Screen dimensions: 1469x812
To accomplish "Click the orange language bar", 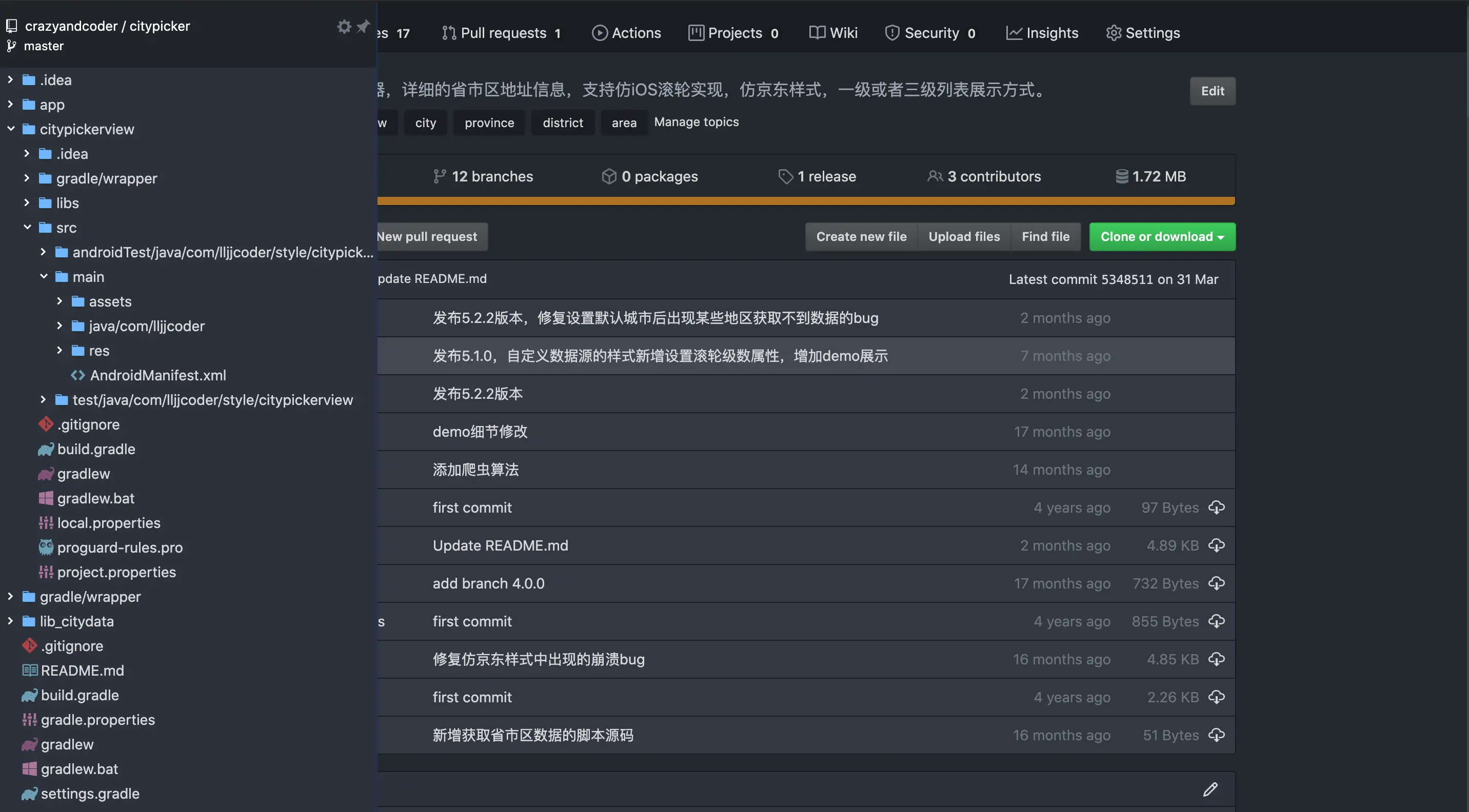I will [805, 200].
